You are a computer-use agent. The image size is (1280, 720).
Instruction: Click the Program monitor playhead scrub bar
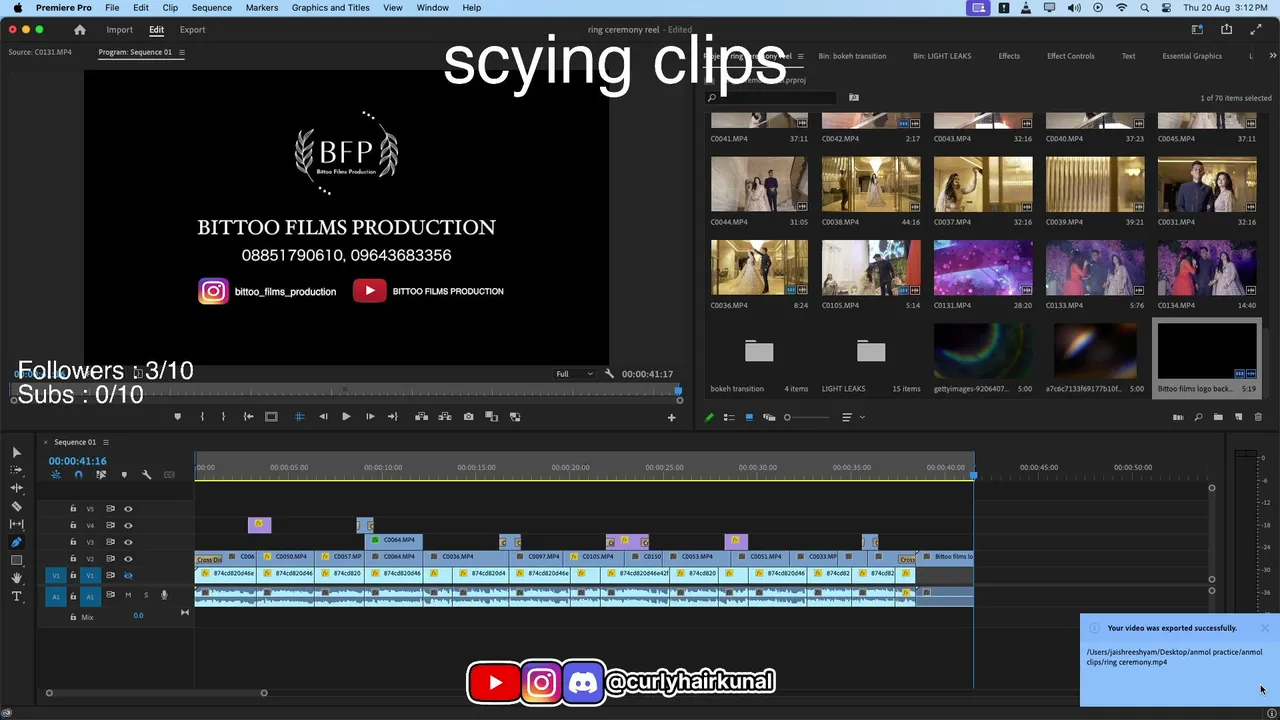pyautogui.click(x=346, y=391)
